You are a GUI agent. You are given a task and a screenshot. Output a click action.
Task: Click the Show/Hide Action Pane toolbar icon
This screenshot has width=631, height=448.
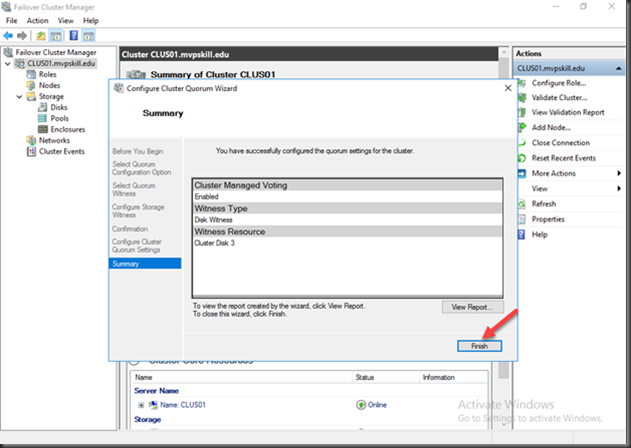tap(89, 36)
